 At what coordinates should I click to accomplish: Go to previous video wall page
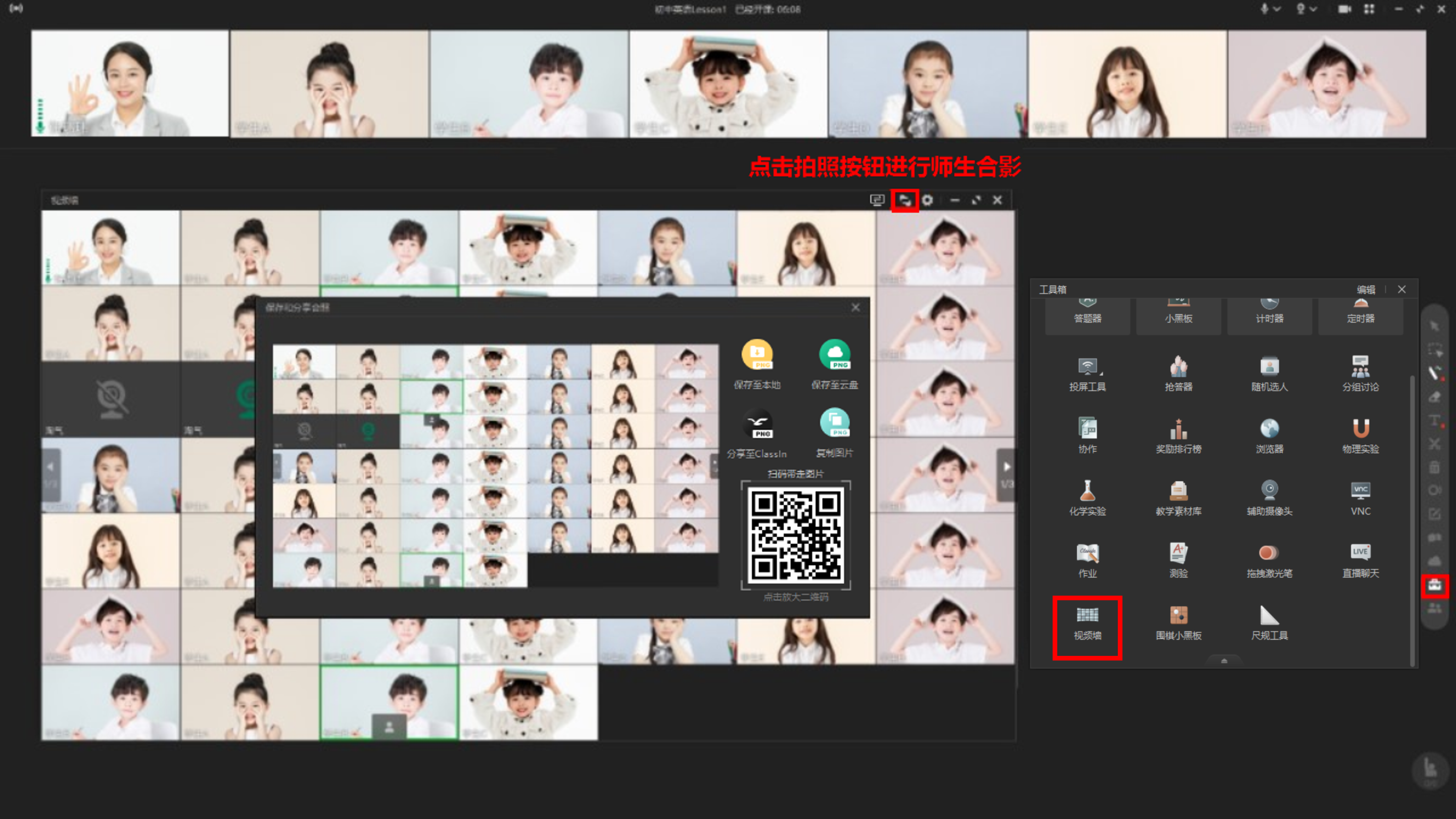coord(51,475)
